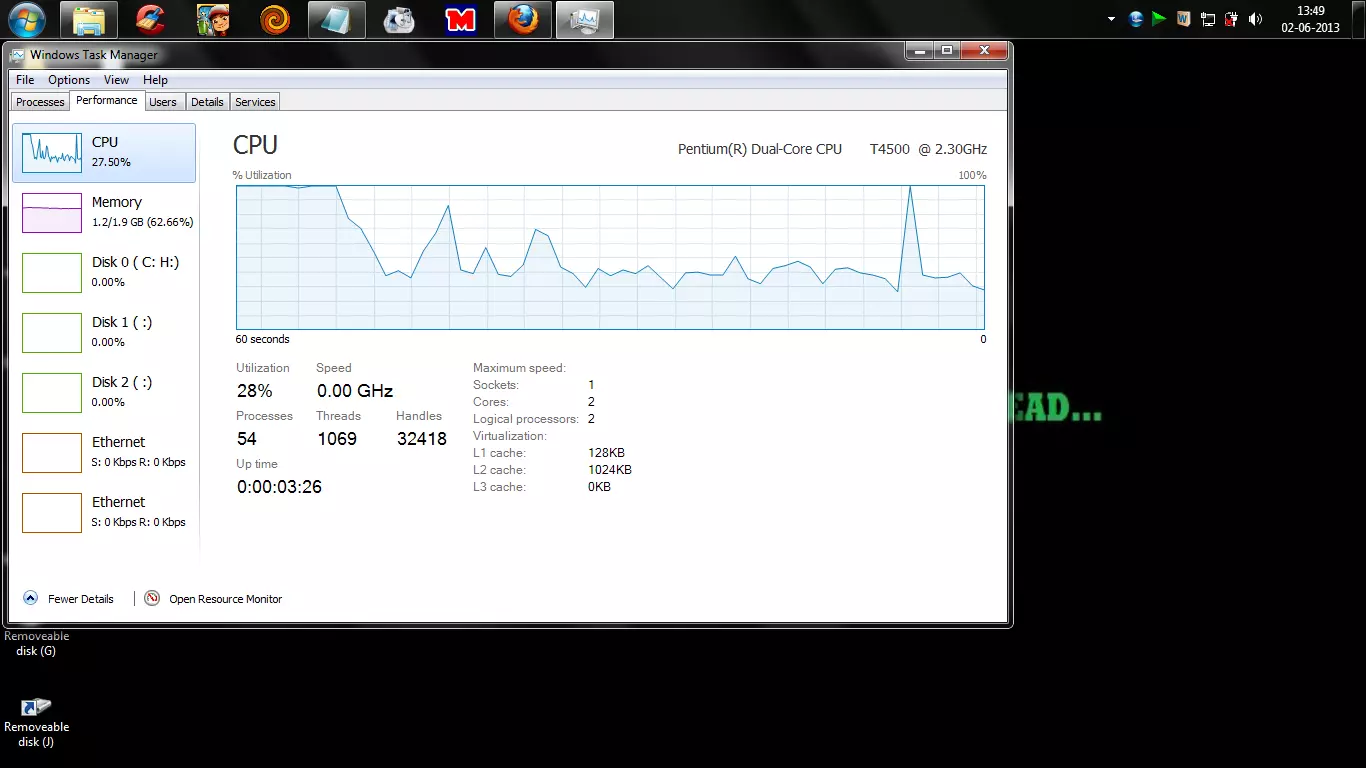Show hidden tray icons arrow
Image resolution: width=1366 pixels, height=768 pixels.
click(x=1111, y=19)
